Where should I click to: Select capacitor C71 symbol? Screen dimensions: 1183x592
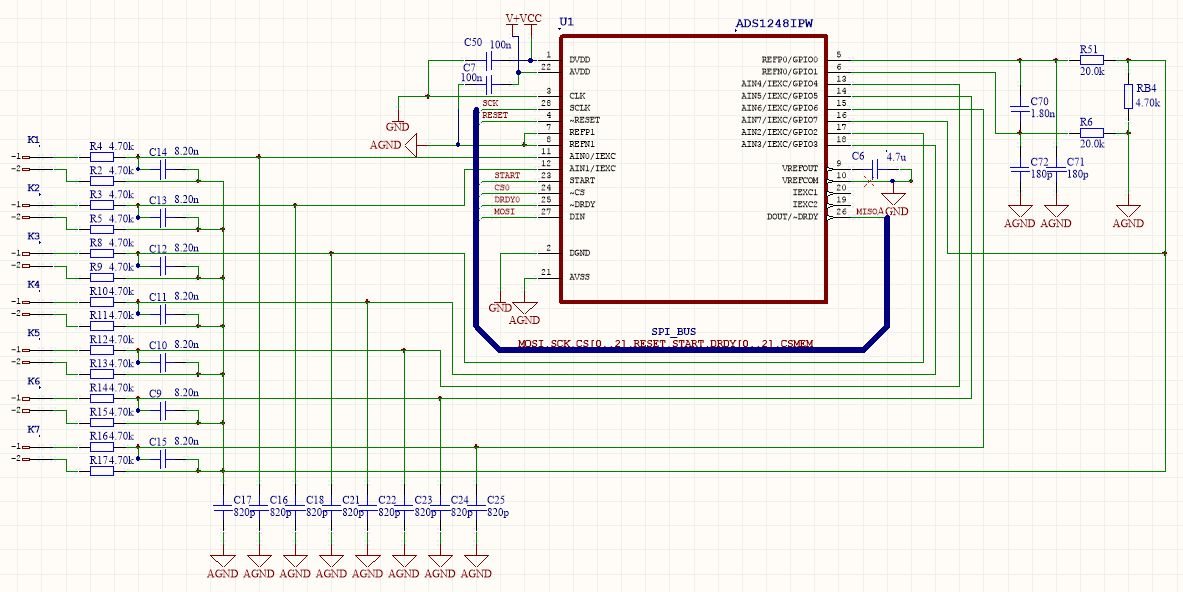point(1056,169)
